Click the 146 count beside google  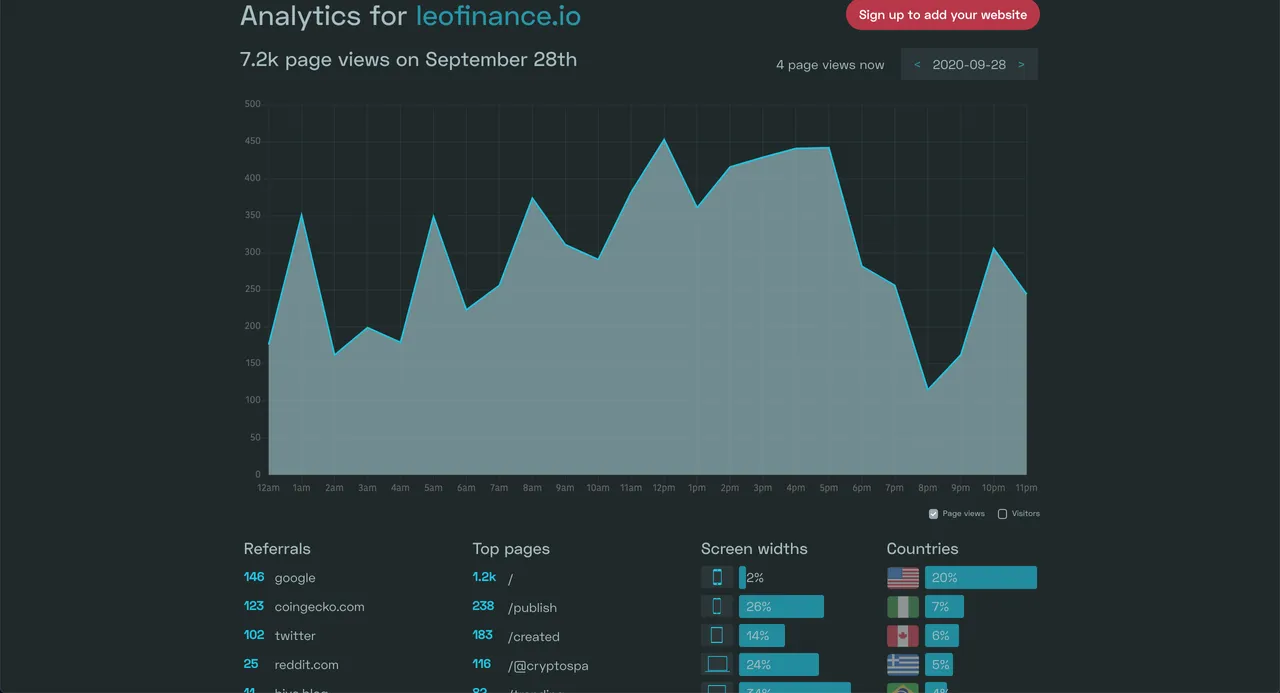coord(254,577)
